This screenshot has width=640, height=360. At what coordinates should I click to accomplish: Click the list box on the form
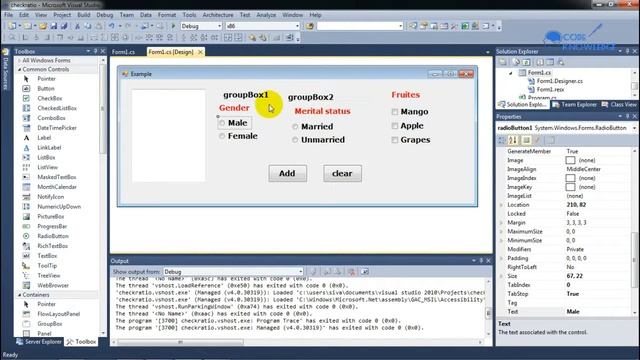(169, 136)
